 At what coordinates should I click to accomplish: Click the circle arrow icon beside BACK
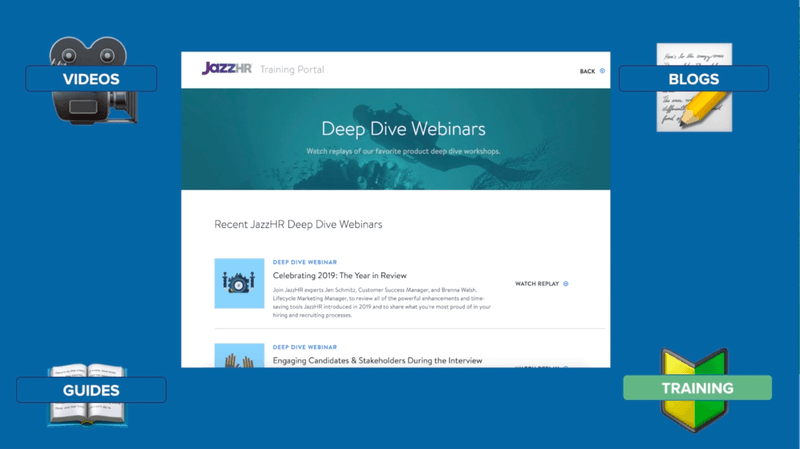[x=603, y=71]
